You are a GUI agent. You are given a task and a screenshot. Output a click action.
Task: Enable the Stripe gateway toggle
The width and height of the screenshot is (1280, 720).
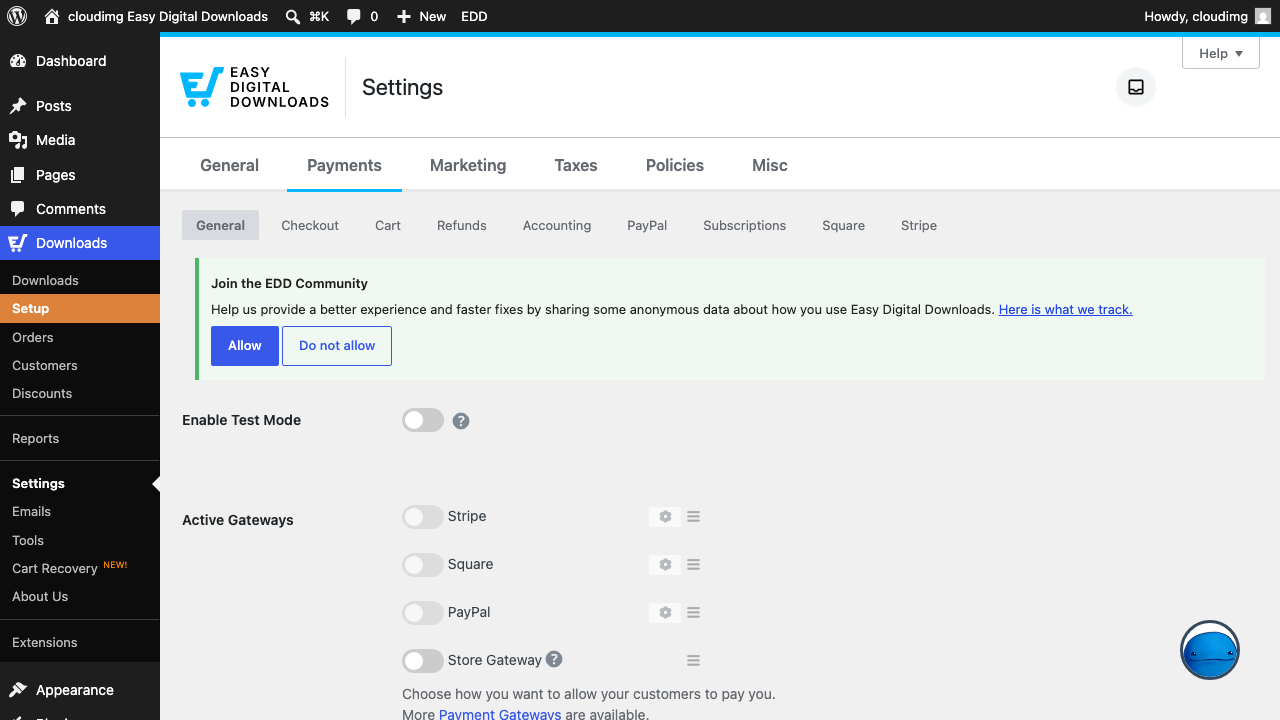pos(423,517)
